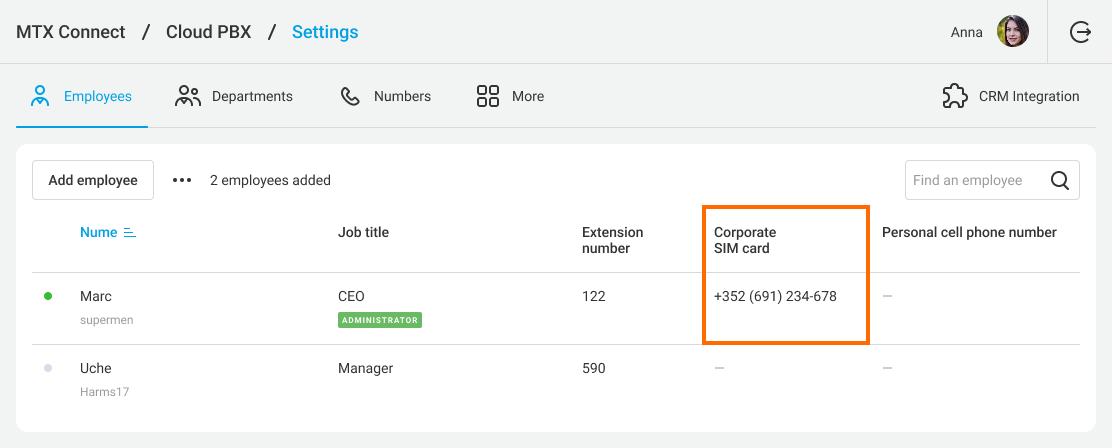This screenshot has width=1112, height=448.
Task: Open employee Marc's row
Action: pos(96,296)
